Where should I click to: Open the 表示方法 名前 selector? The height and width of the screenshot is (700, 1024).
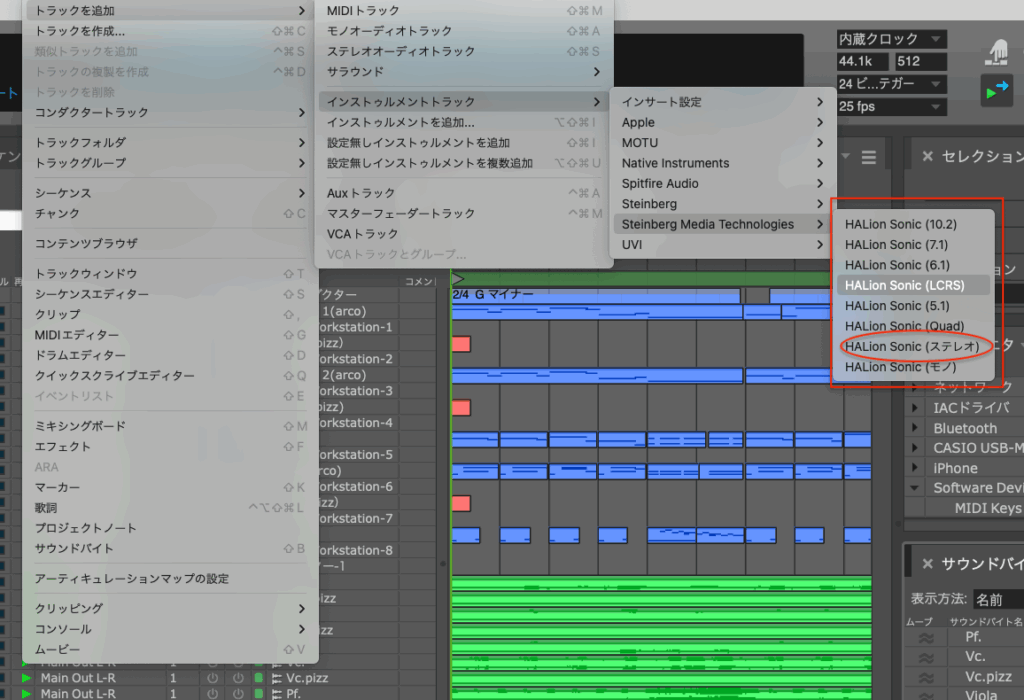[x=995, y=600]
